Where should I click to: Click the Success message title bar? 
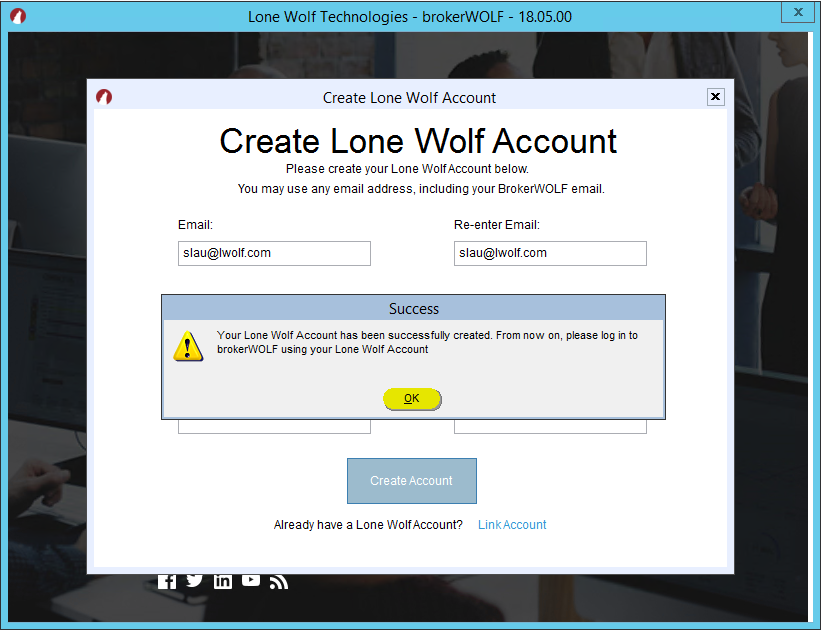(413, 308)
